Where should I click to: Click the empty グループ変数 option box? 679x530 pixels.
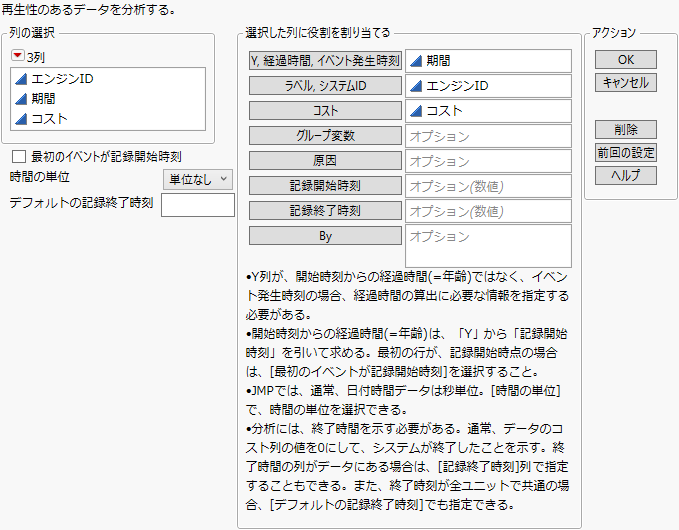488,136
